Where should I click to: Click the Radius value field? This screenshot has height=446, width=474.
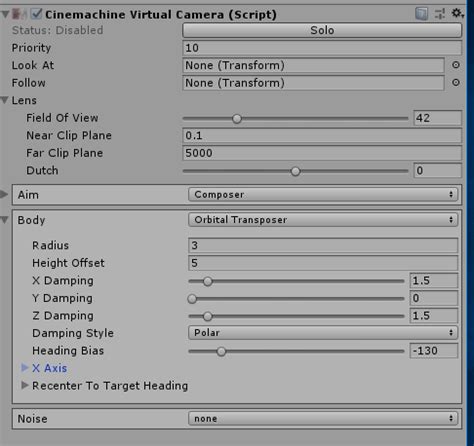tap(323, 245)
